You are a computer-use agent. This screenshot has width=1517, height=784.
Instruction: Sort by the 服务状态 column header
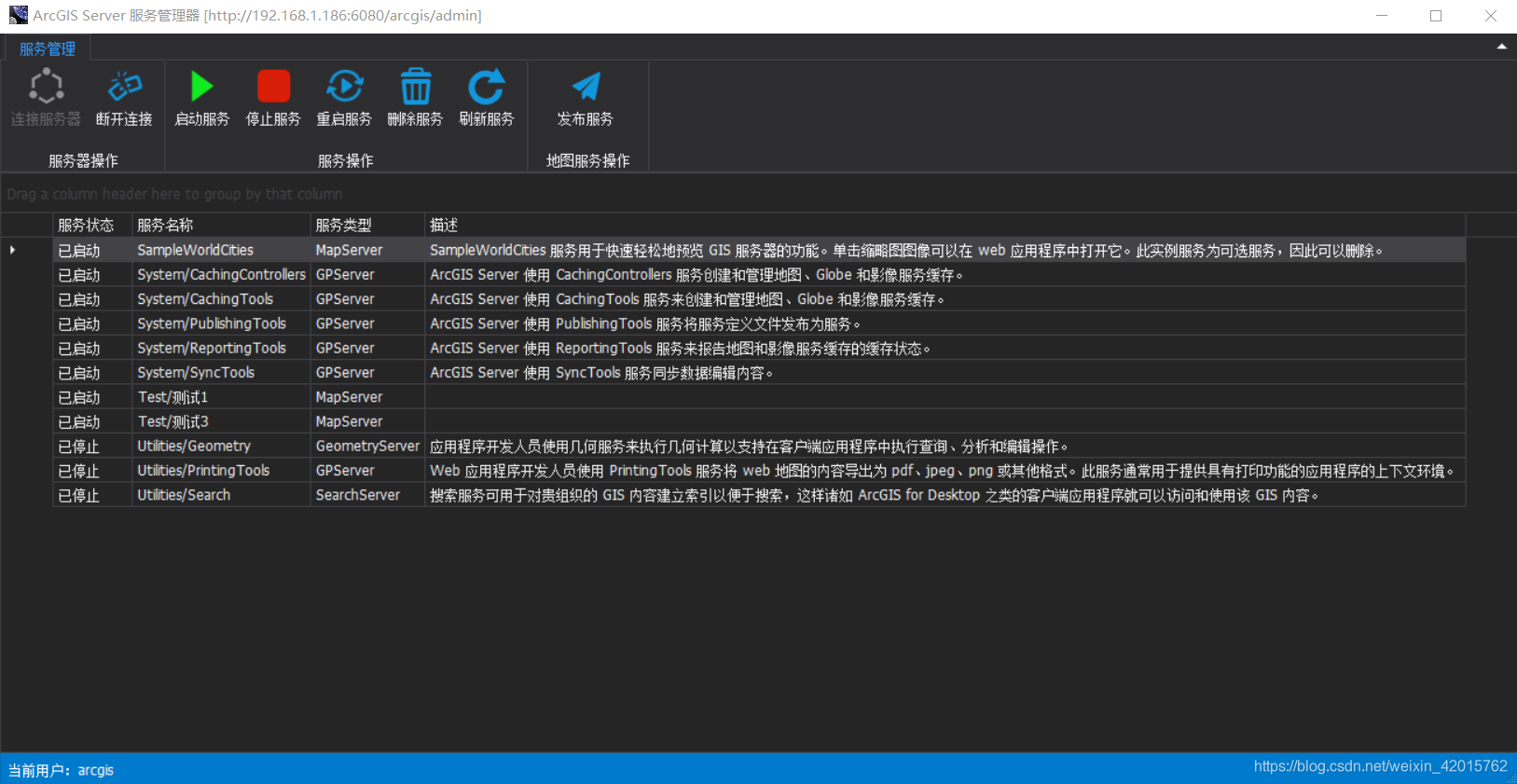pos(92,225)
